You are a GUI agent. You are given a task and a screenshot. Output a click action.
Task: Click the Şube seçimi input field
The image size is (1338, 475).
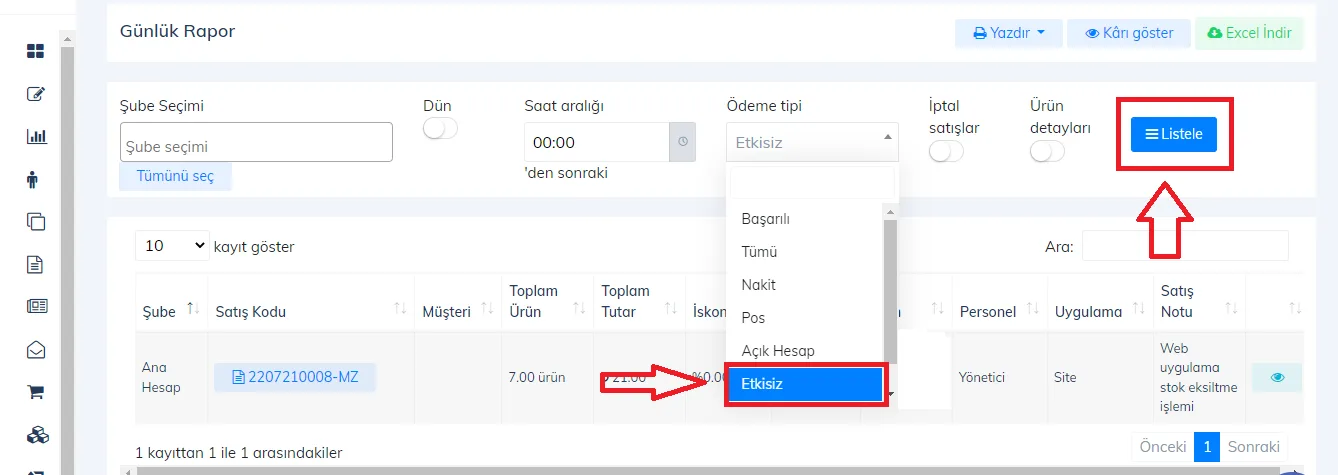[x=256, y=142]
